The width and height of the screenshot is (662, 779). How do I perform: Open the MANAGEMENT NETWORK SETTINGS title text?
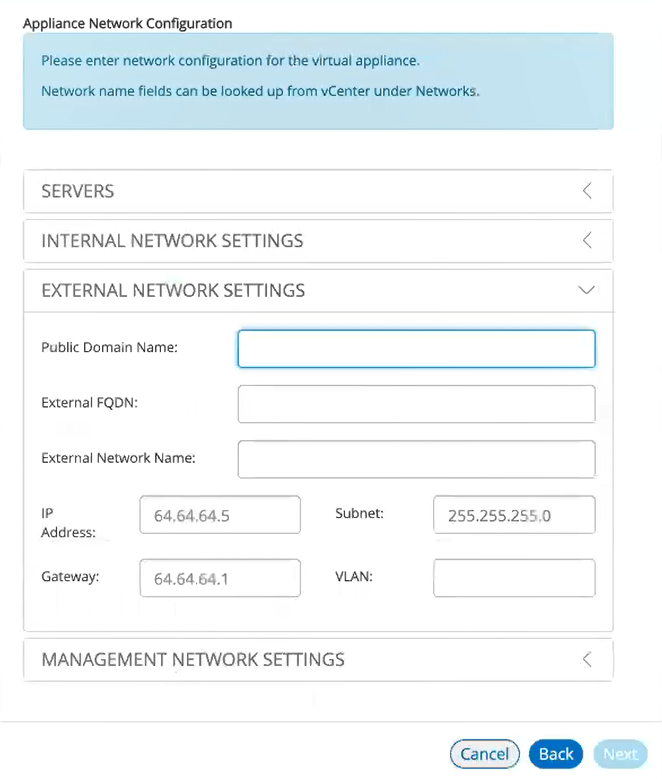click(x=193, y=659)
